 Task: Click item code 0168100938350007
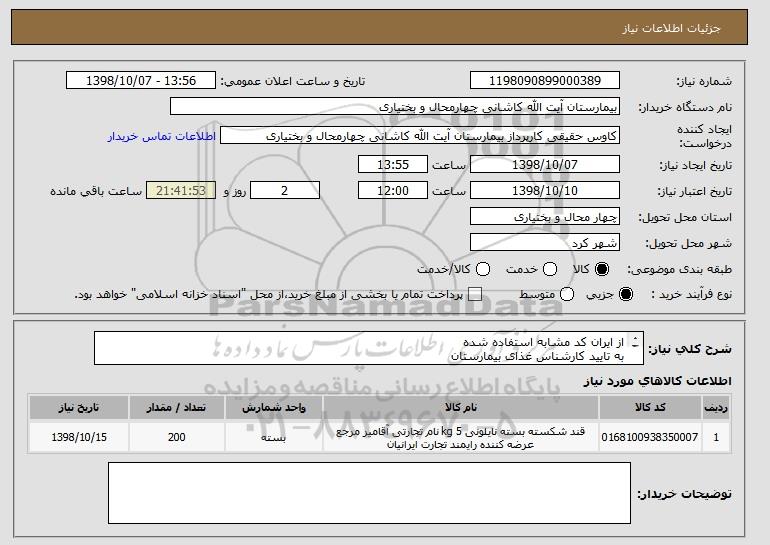pos(650,437)
